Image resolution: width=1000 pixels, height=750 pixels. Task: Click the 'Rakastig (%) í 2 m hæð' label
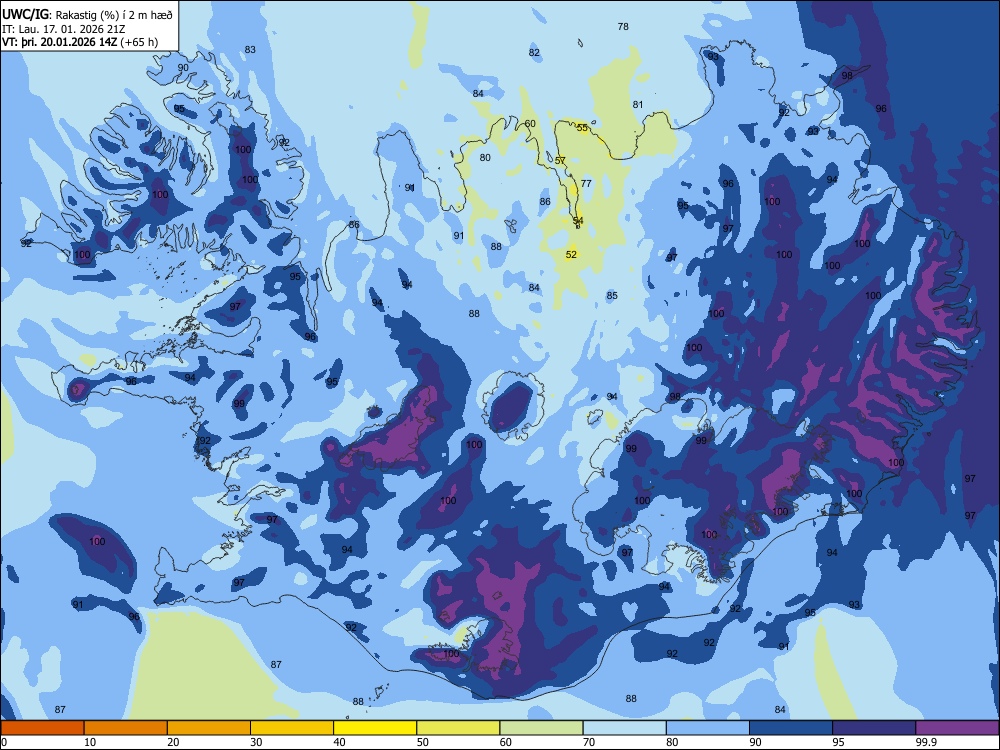pyautogui.click(x=114, y=15)
